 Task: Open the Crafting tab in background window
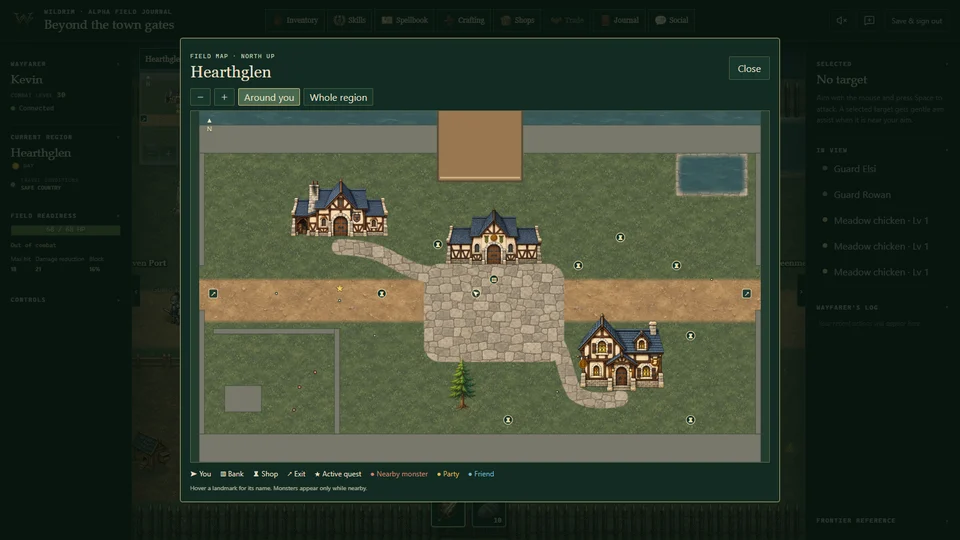pyautogui.click(x=463, y=20)
